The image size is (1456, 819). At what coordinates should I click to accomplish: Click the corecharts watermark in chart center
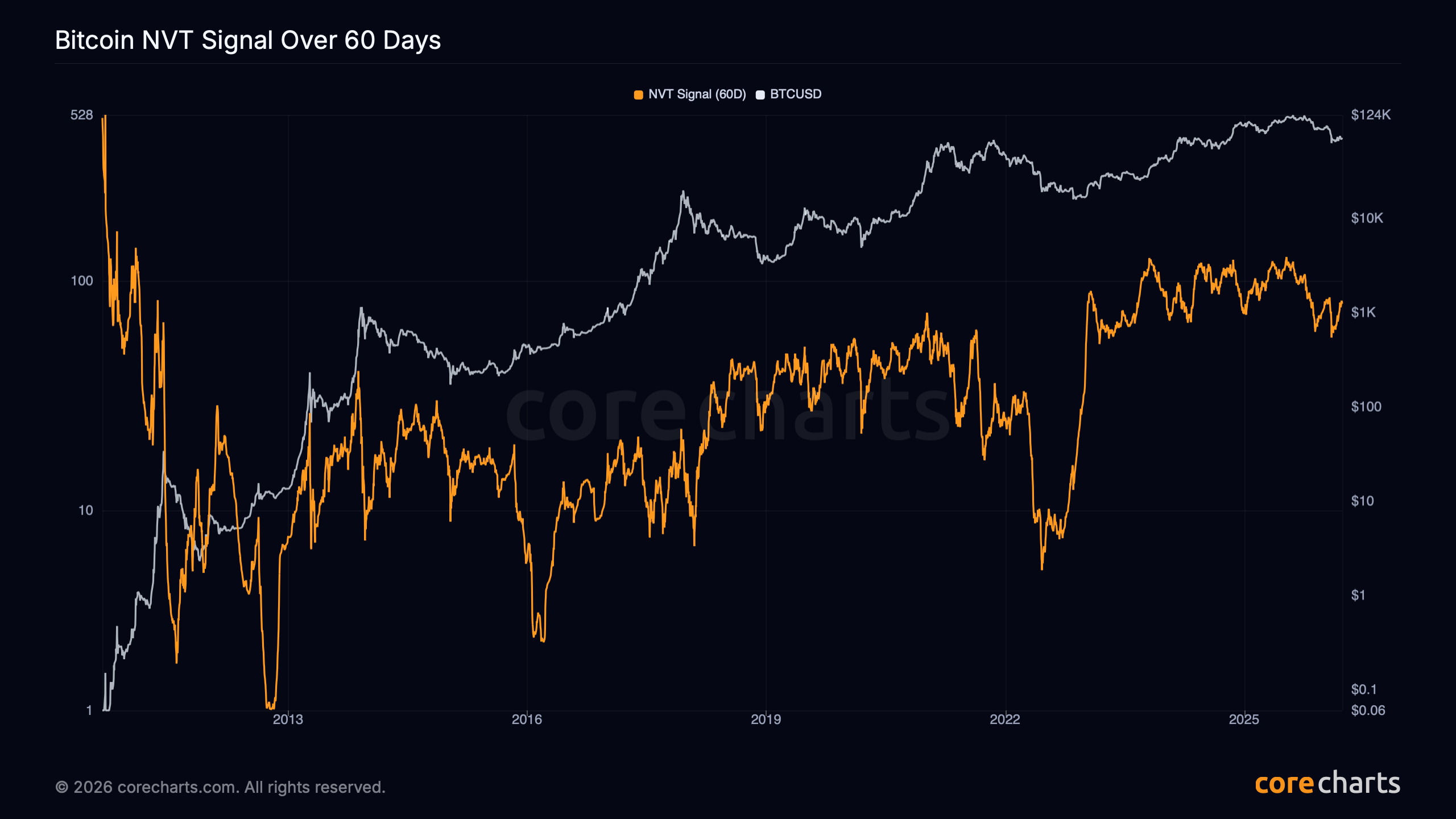pyautogui.click(x=728, y=412)
